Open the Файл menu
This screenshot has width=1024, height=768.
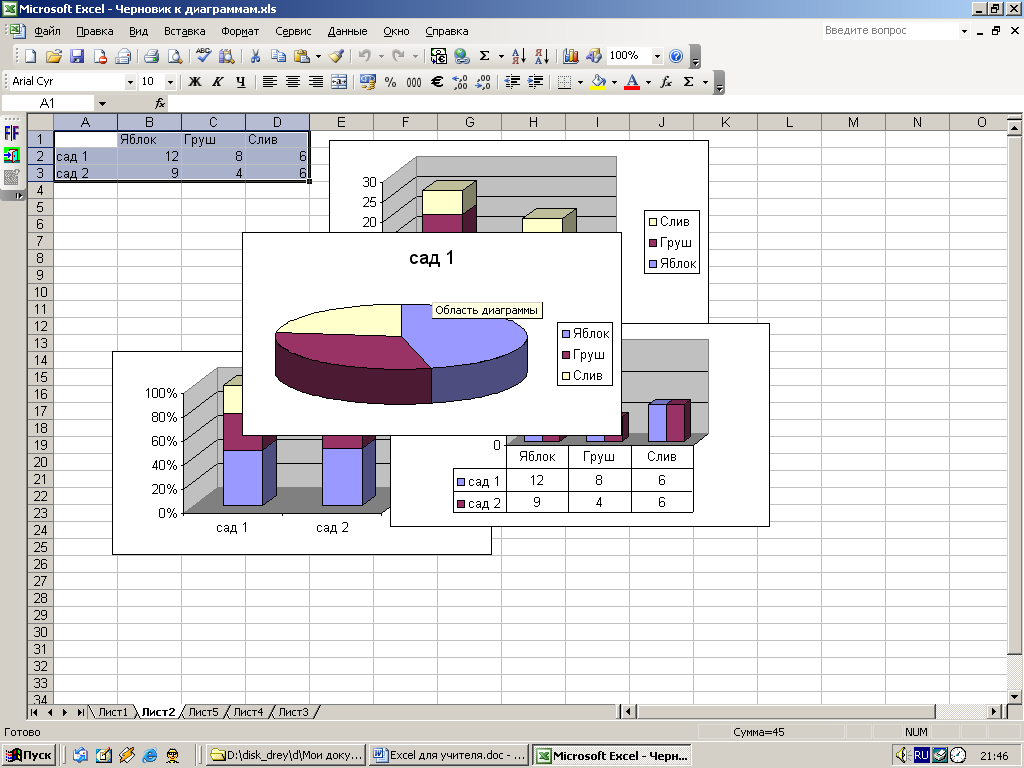point(47,31)
